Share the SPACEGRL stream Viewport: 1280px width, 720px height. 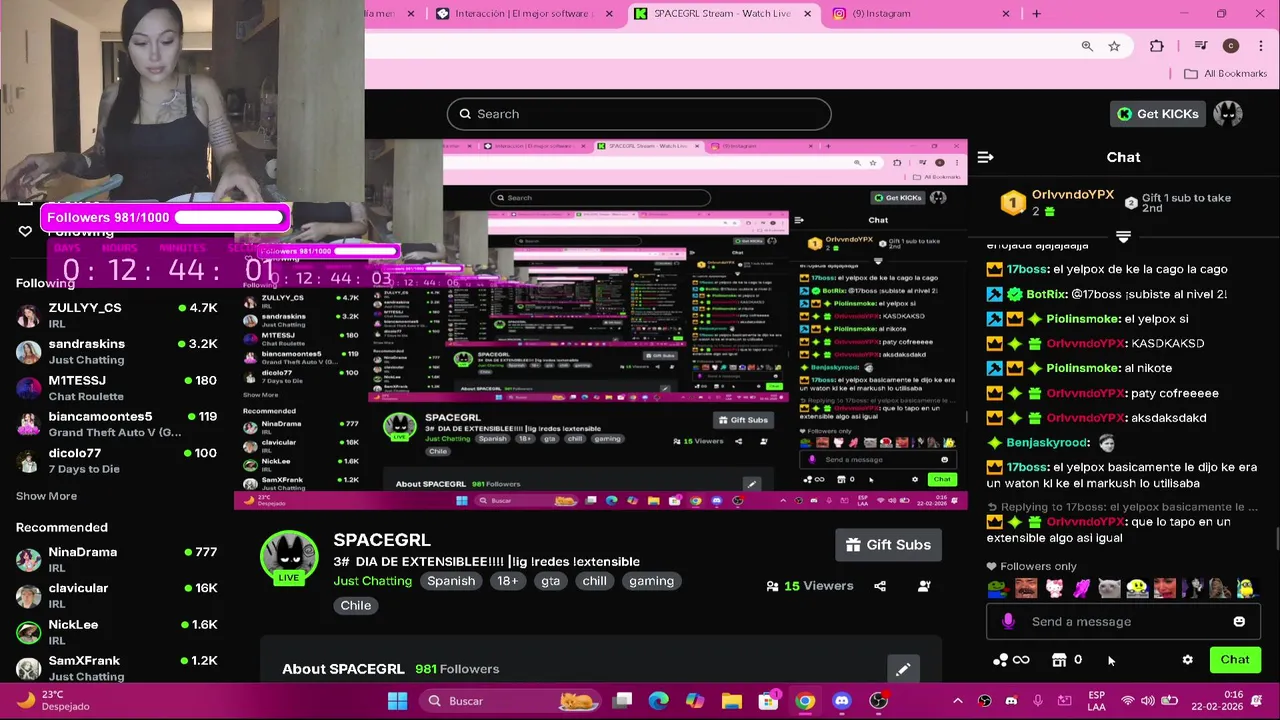click(x=880, y=586)
